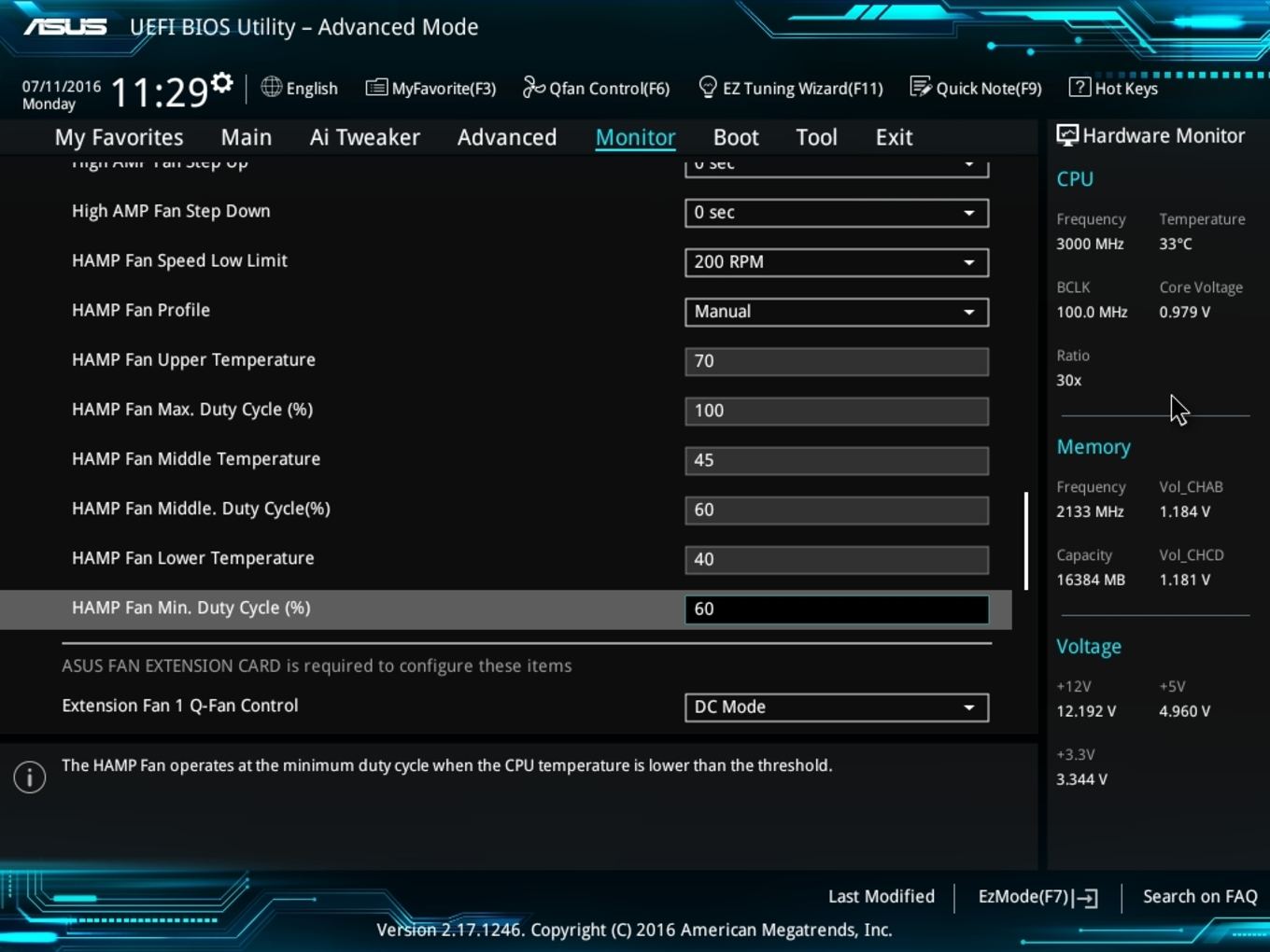
Task: Click the Hardware Monitor screen icon
Action: 1066,135
